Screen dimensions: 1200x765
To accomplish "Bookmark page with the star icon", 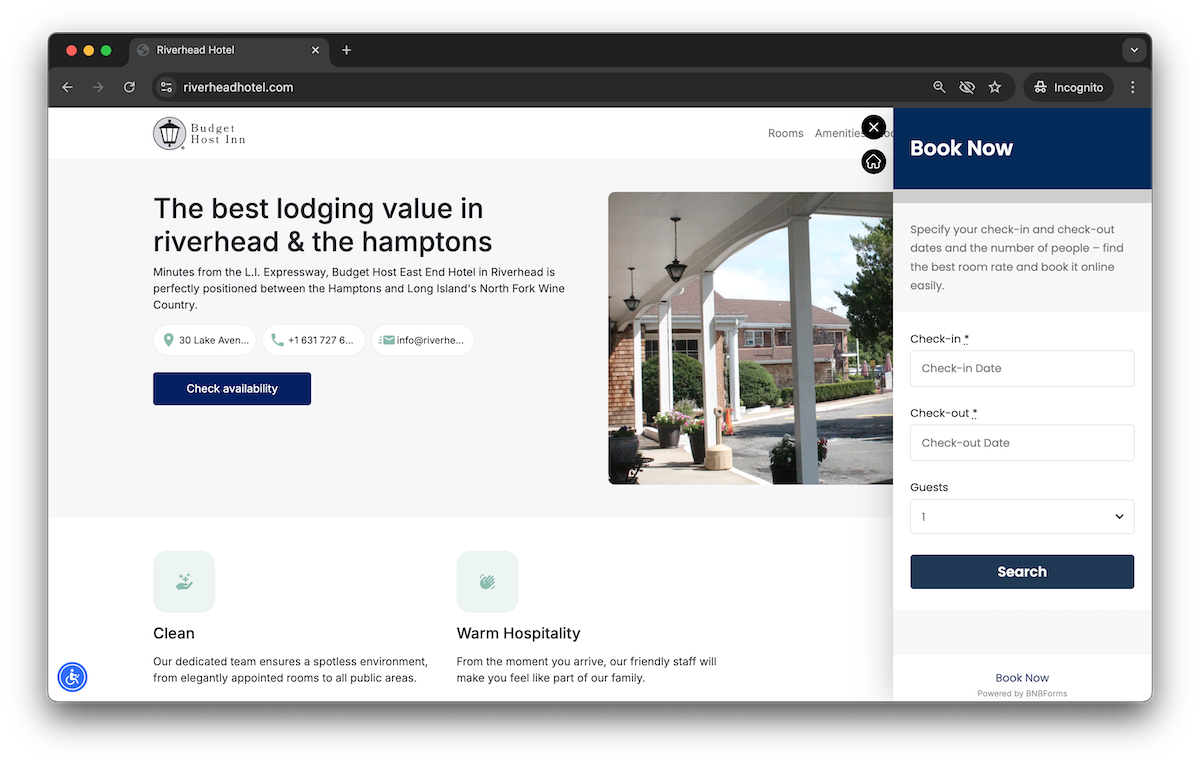I will 994,88.
